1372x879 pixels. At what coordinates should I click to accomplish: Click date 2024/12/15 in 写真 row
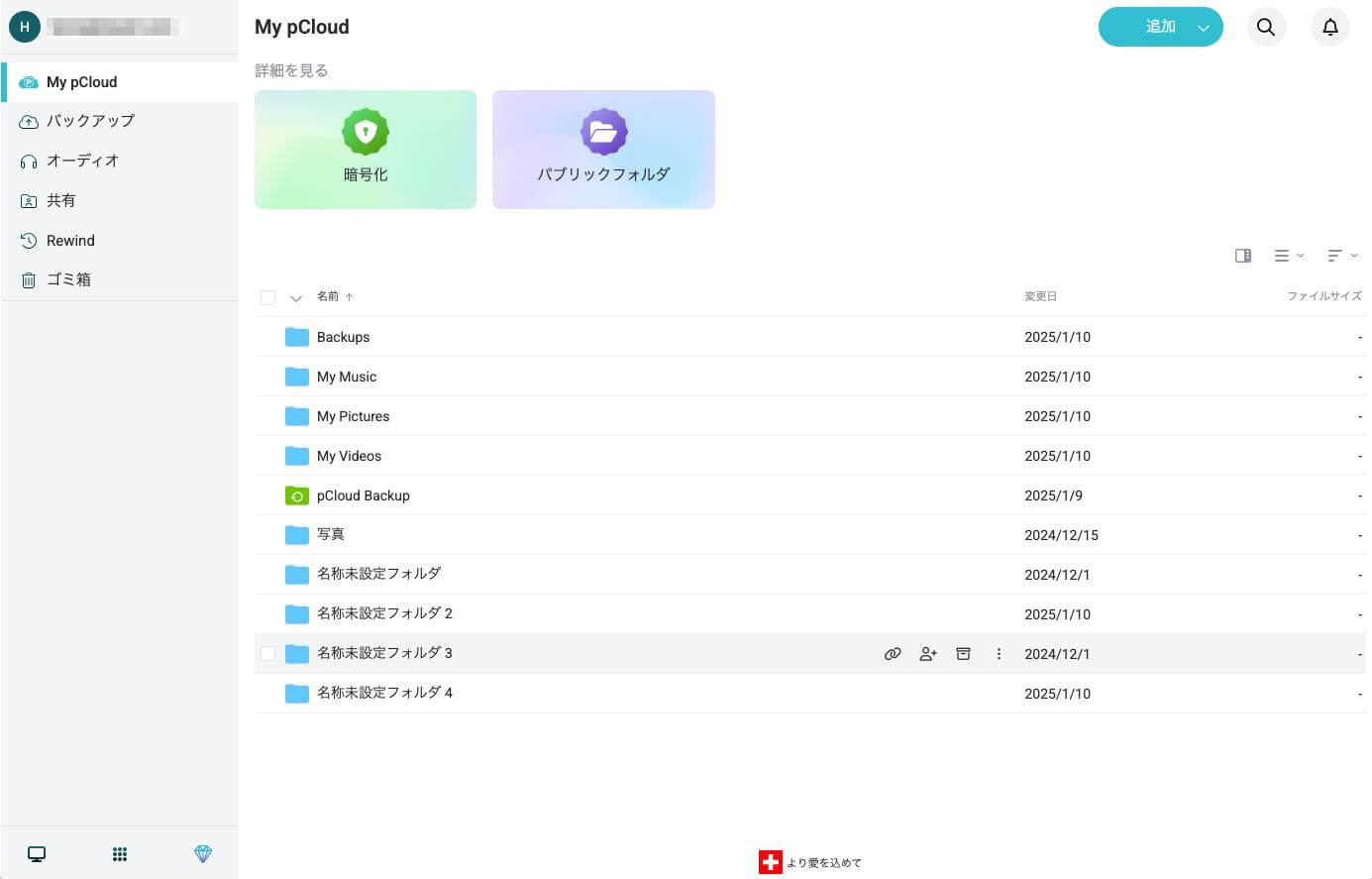1061,535
